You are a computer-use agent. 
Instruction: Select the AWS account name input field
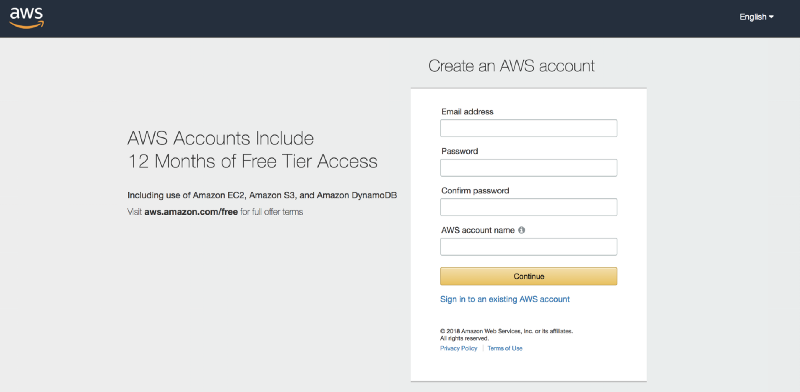tap(529, 247)
